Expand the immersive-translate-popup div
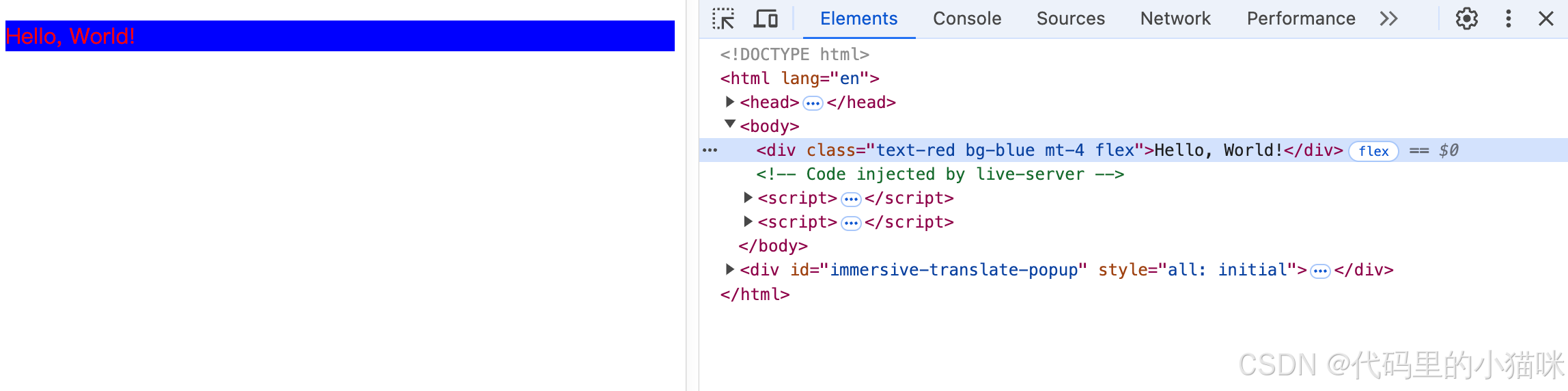The height and width of the screenshot is (391, 1568). tap(730, 269)
